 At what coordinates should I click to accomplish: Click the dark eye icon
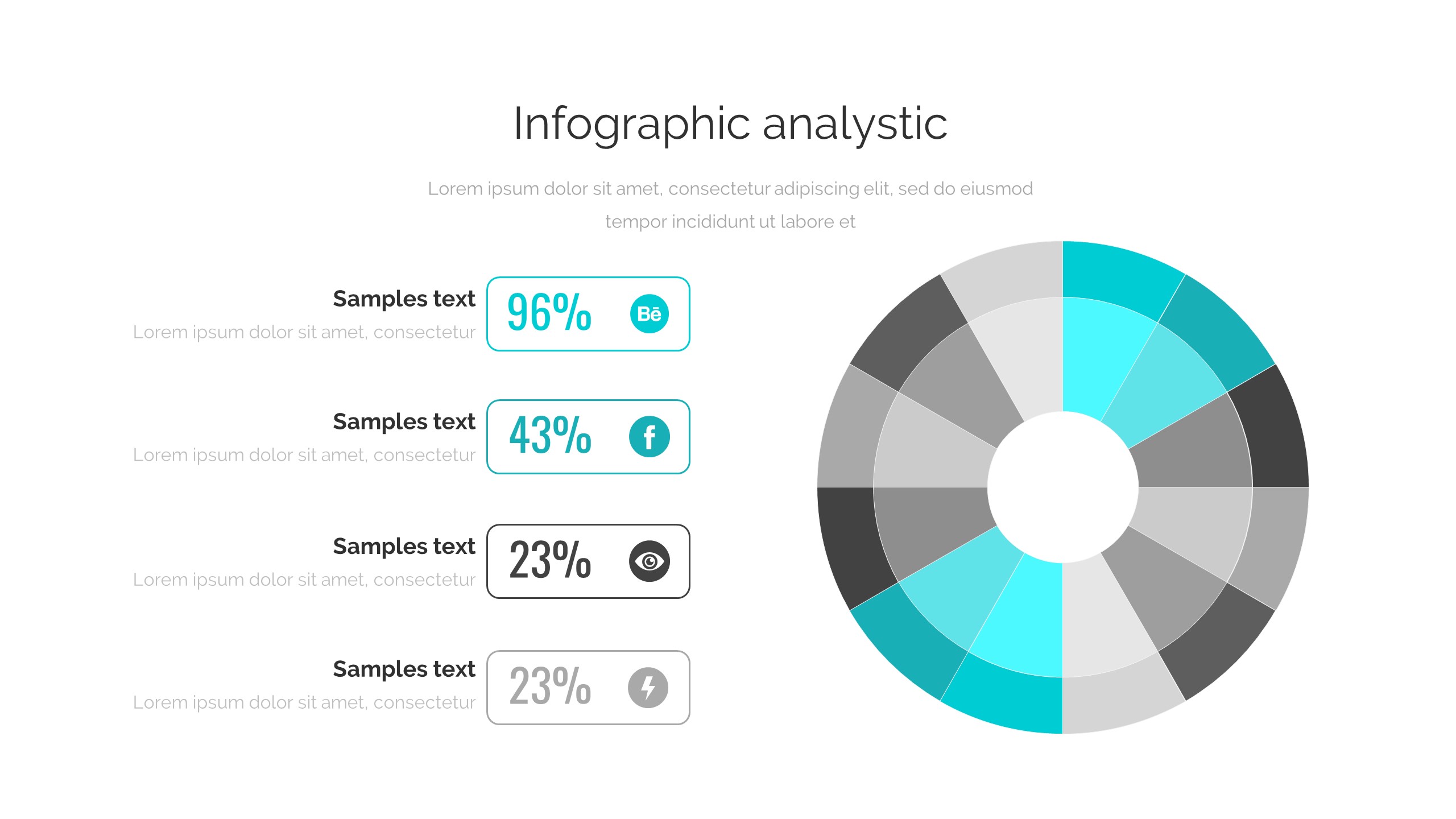(649, 561)
